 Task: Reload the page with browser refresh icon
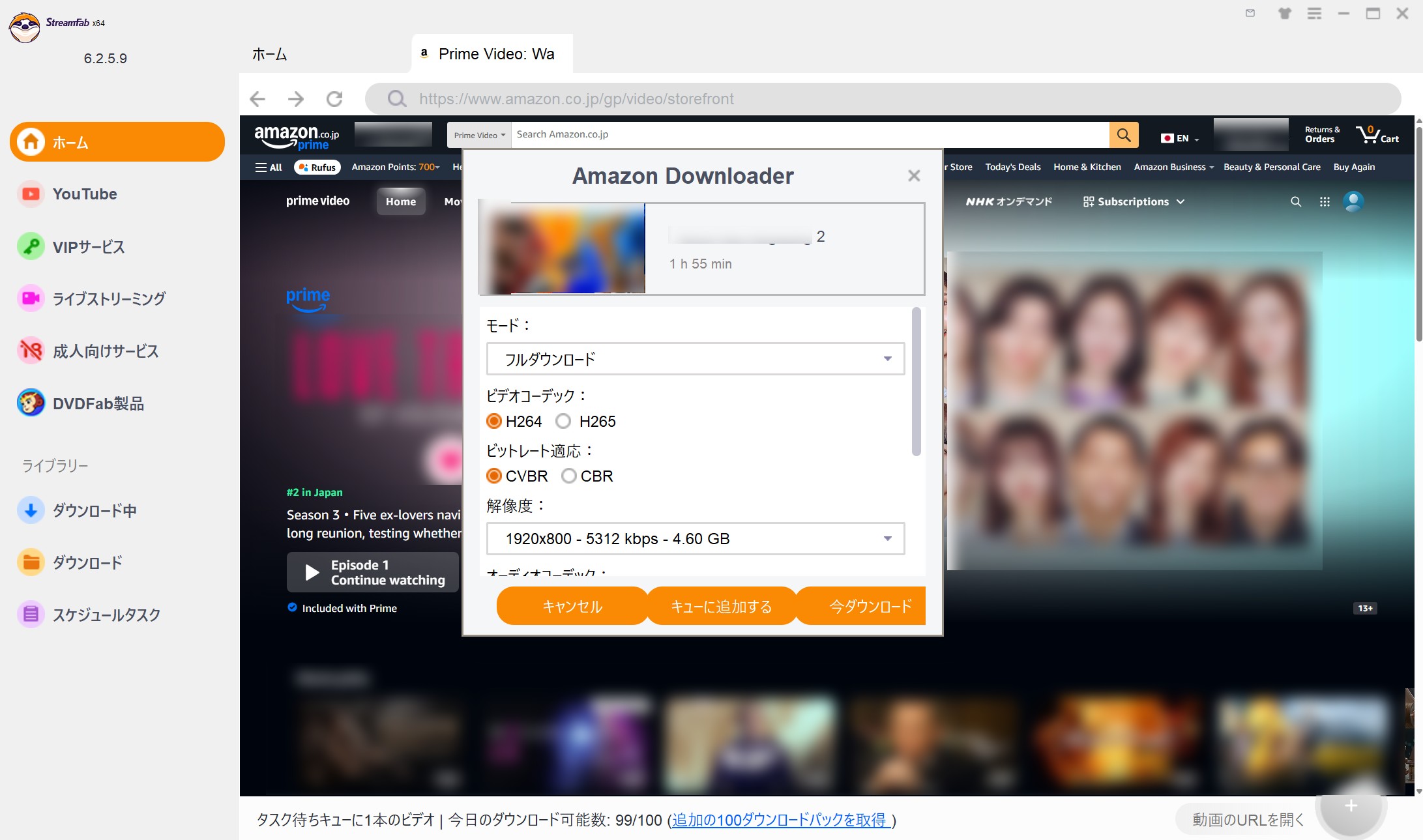click(x=334, y=99)
